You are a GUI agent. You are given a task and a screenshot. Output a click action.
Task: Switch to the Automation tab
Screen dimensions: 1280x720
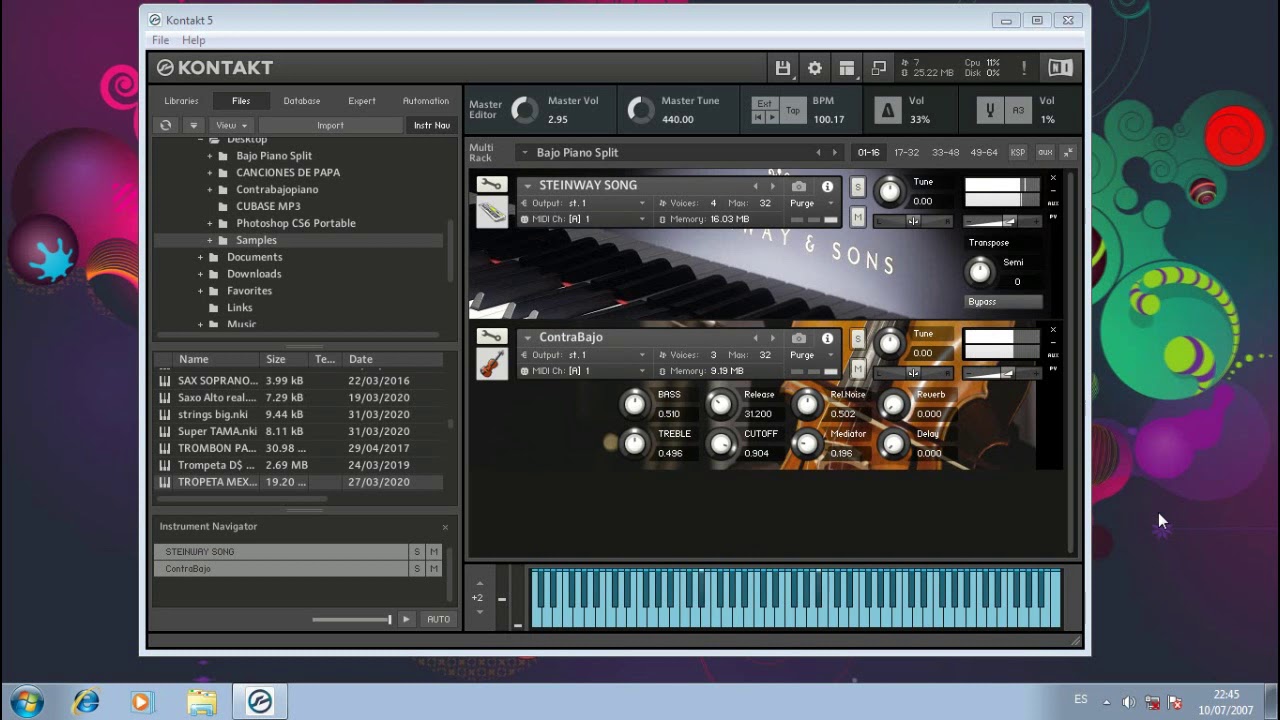(x=426, y=101)
